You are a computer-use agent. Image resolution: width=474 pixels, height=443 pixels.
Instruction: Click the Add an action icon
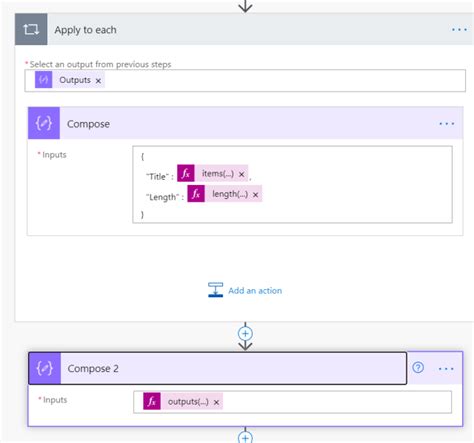click(216, 290)
